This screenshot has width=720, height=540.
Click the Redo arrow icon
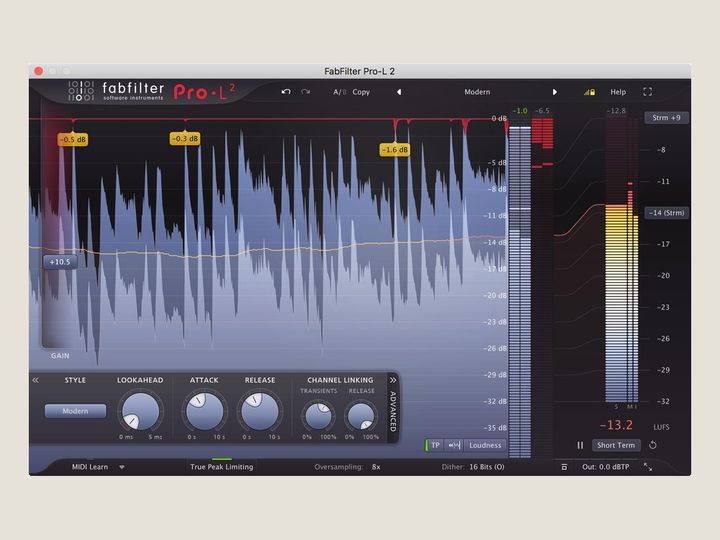coord(305,92)
